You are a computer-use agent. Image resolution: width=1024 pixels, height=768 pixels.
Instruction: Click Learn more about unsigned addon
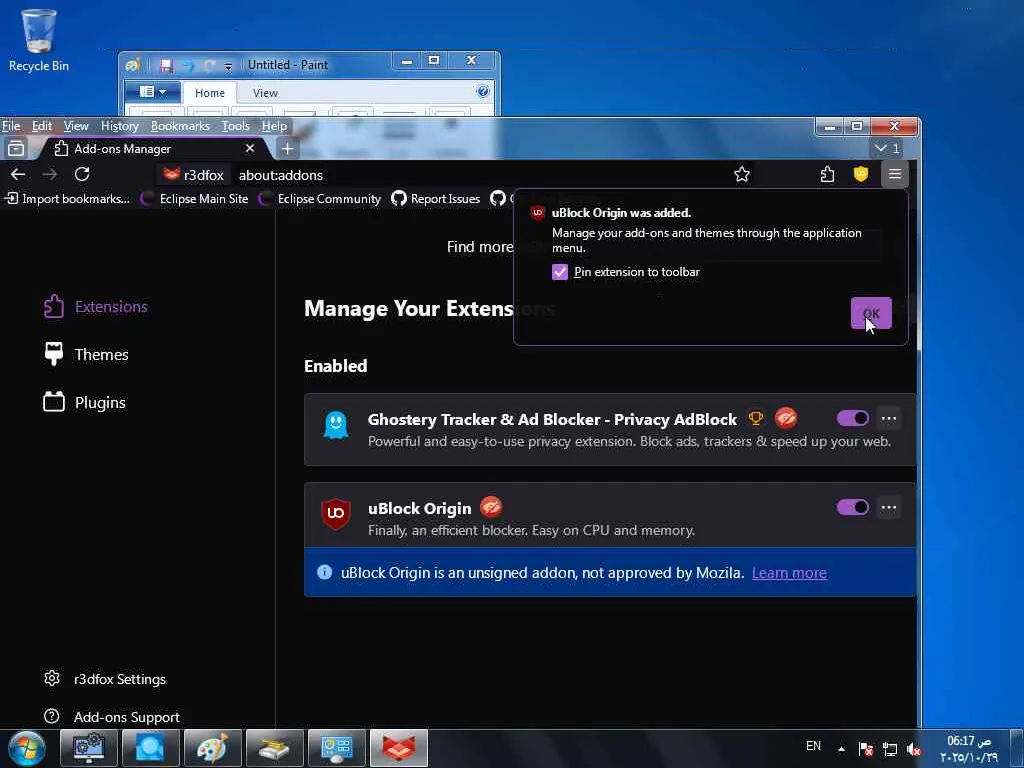789,573
